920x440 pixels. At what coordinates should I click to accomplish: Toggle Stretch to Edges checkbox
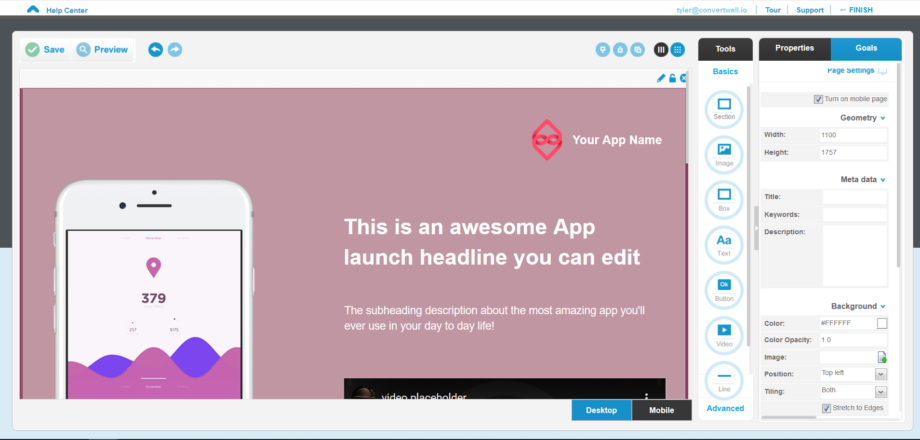[x=826, y=408]
